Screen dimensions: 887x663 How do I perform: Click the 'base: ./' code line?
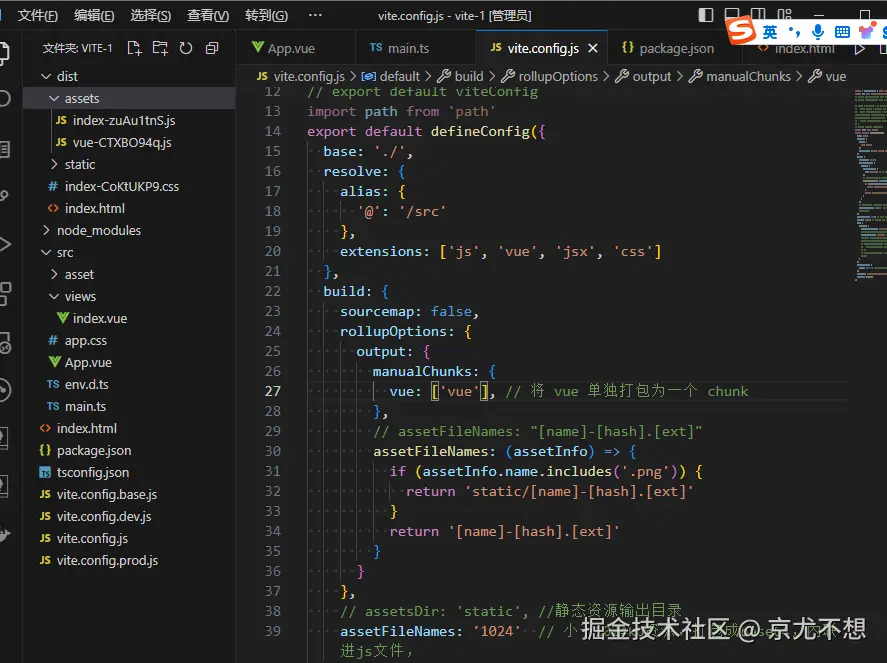(x=368, y=152)
